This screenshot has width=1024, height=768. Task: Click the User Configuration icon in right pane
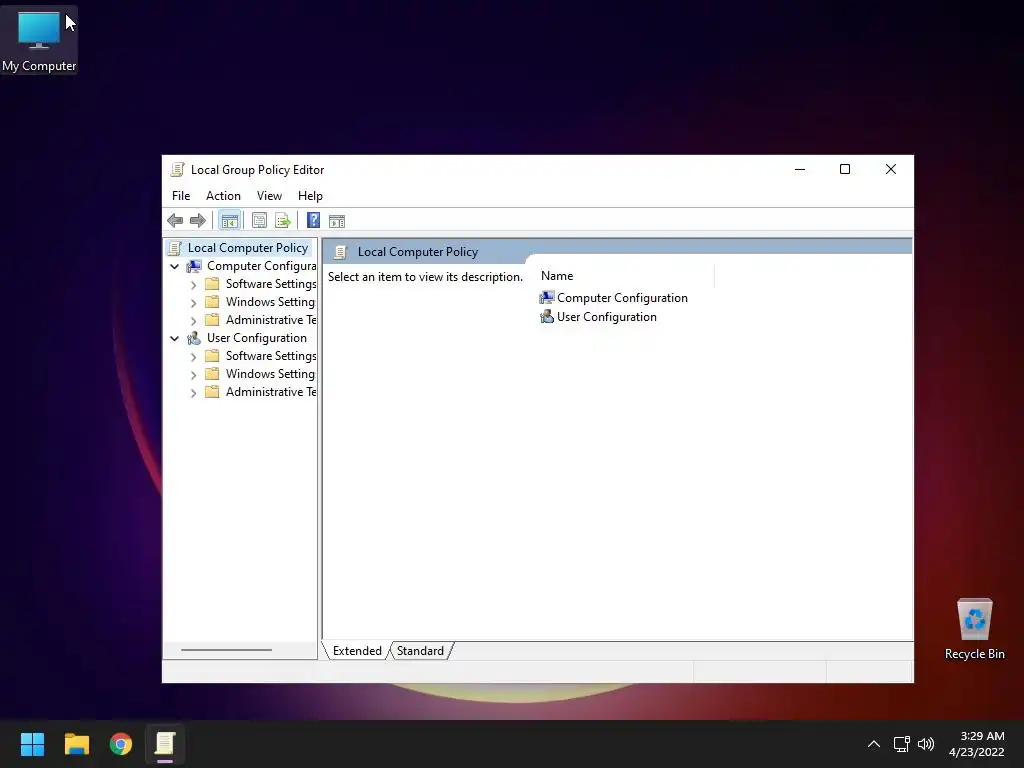coord(547,317)
